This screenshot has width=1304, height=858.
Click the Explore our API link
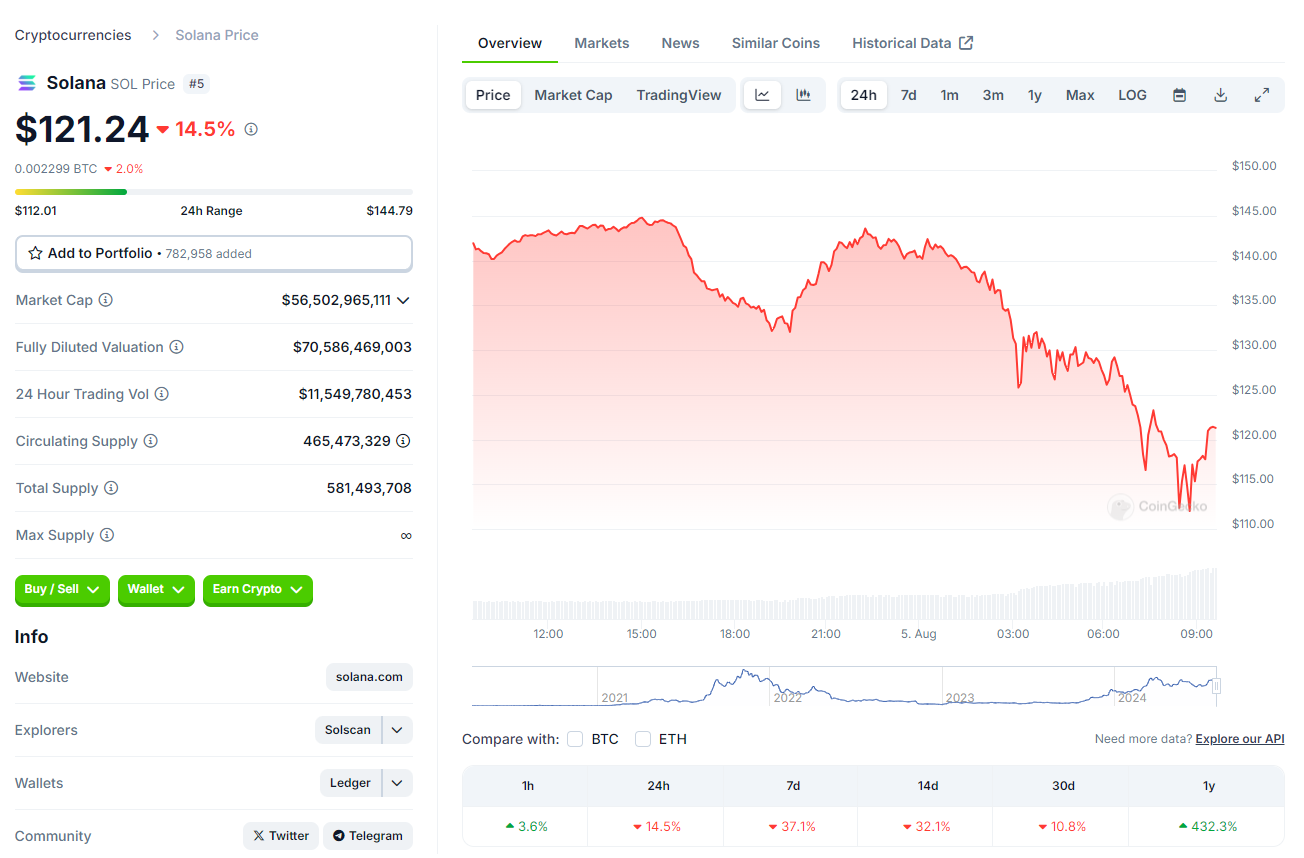1240,739
